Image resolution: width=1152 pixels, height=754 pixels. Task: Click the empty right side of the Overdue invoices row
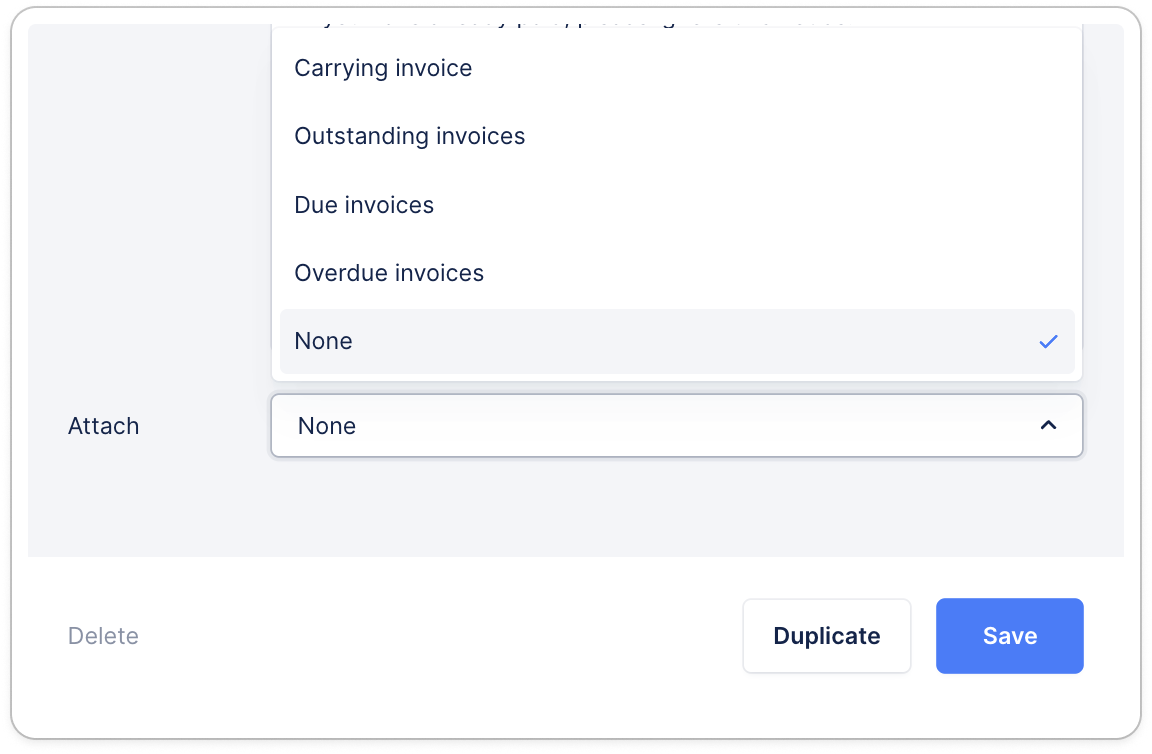(x=779, y=273)
